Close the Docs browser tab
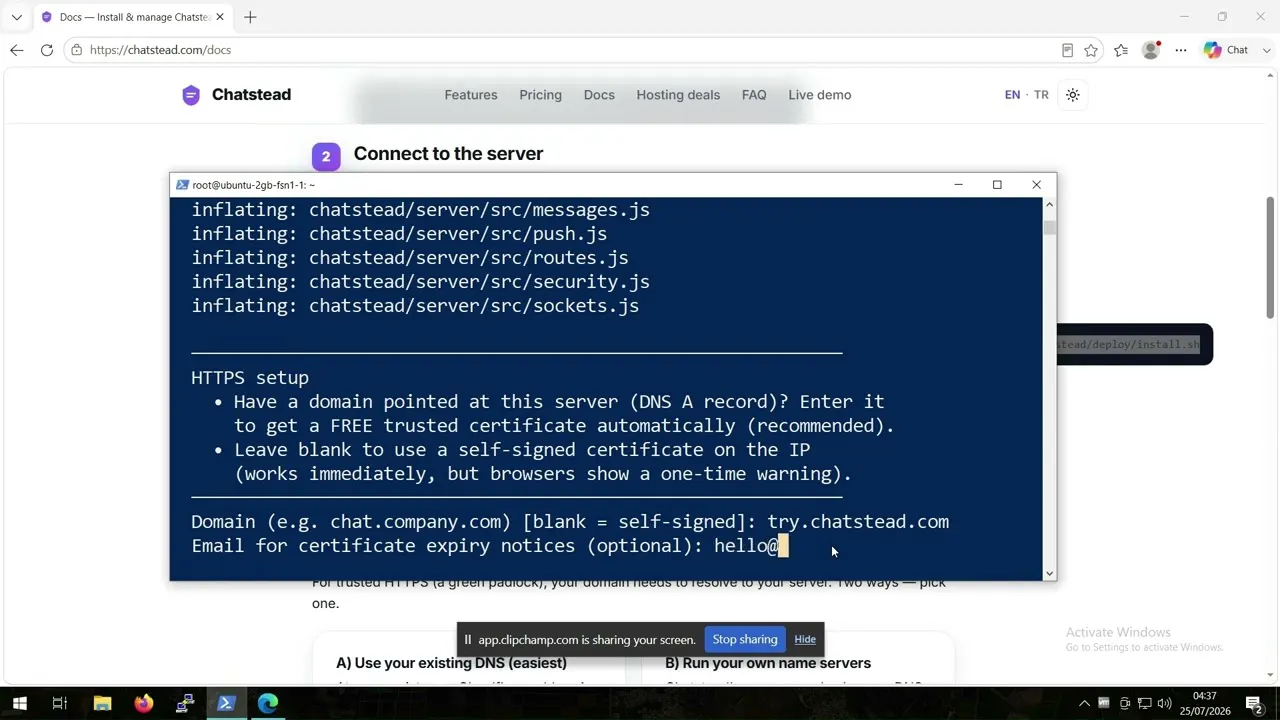1280x720 pixels. click(220, 17)
